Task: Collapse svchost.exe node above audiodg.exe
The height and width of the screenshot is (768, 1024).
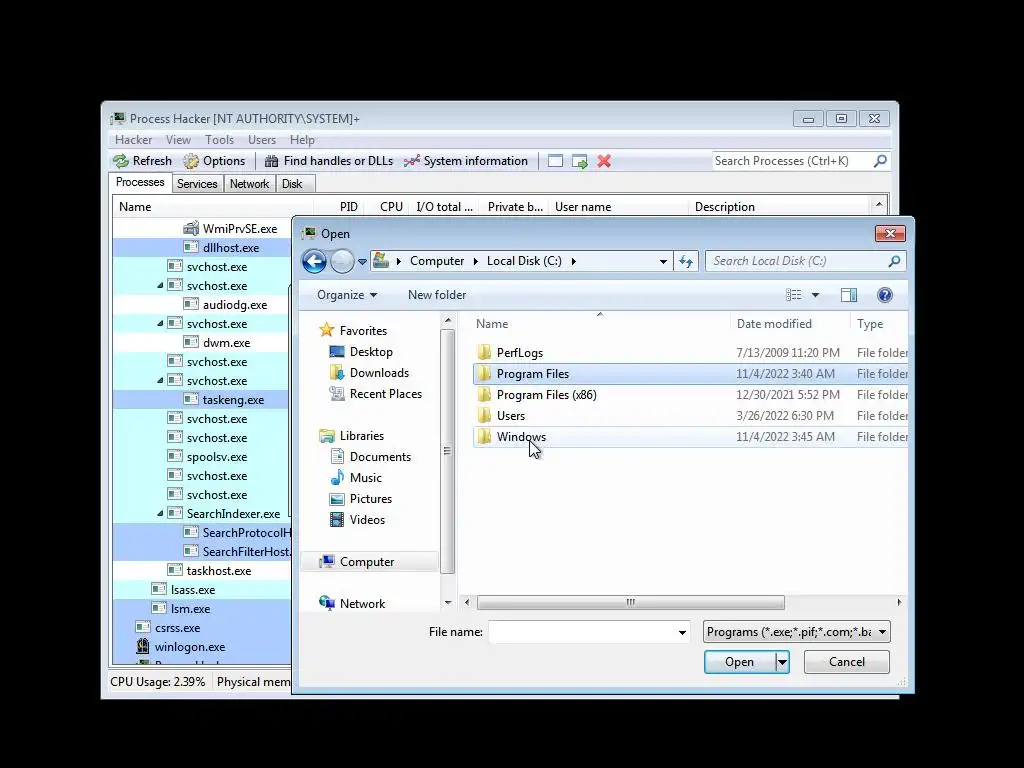Action: point(160,285)
